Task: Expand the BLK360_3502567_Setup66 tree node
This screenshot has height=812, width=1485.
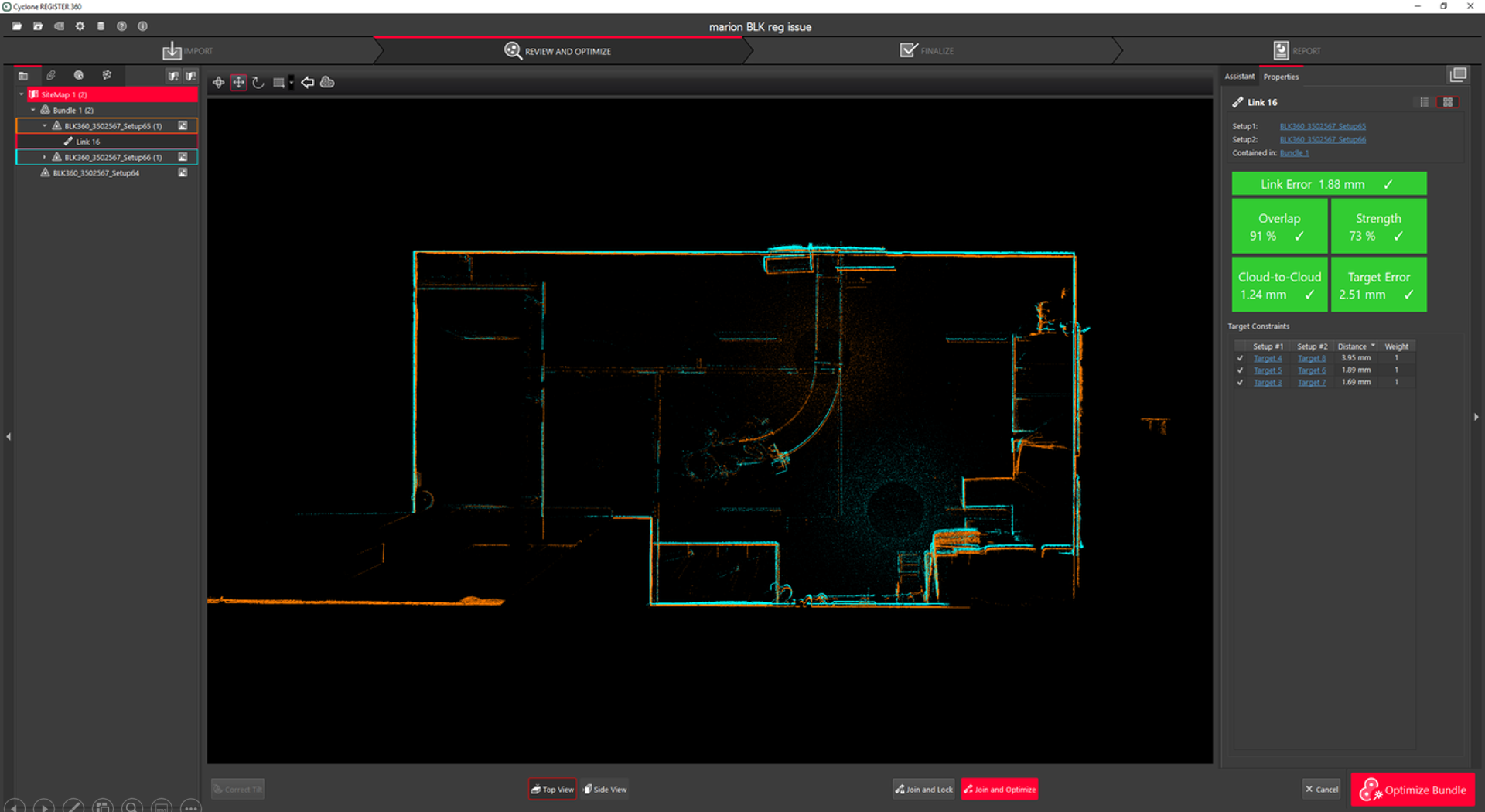Action: [44, 157]
